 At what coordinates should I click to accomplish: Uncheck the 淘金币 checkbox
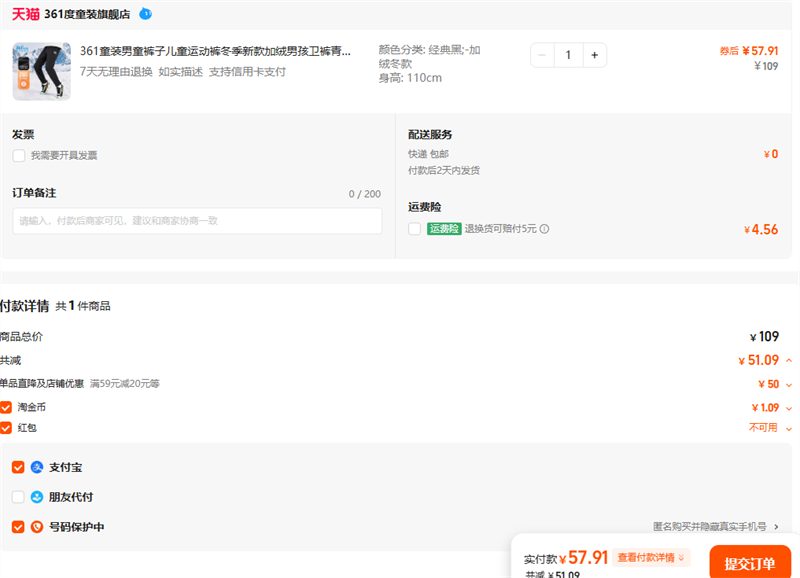6,408
